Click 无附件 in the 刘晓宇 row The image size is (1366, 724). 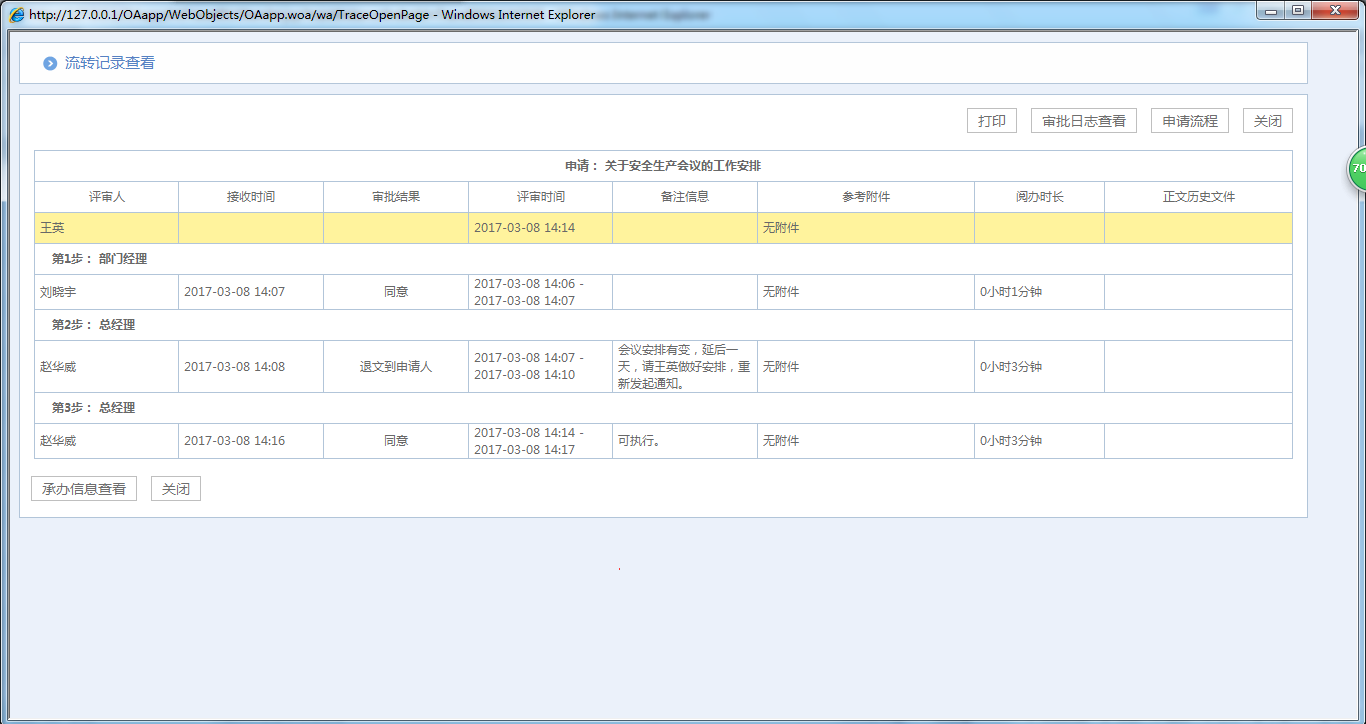(781, 292)
